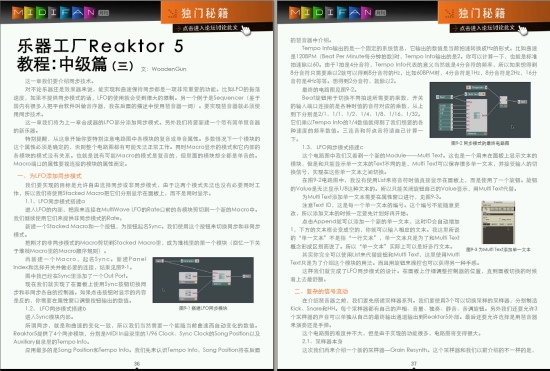This screenshot has height=371, width=550.
Task: Click the MIDIFAN logo on left page
Action: tap(60, 13)
